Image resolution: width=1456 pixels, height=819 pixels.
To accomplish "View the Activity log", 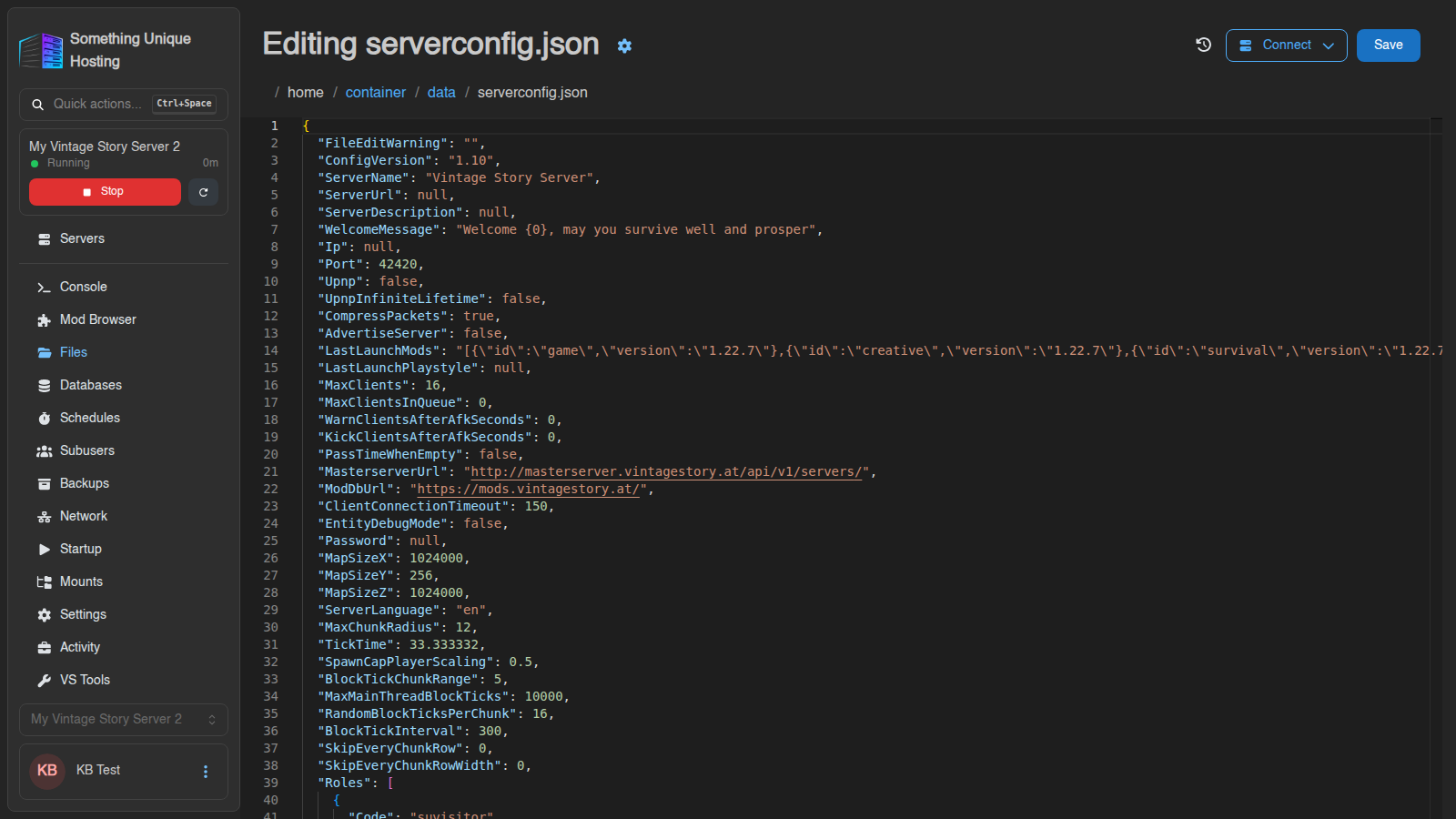I will (x=124, y=647).
